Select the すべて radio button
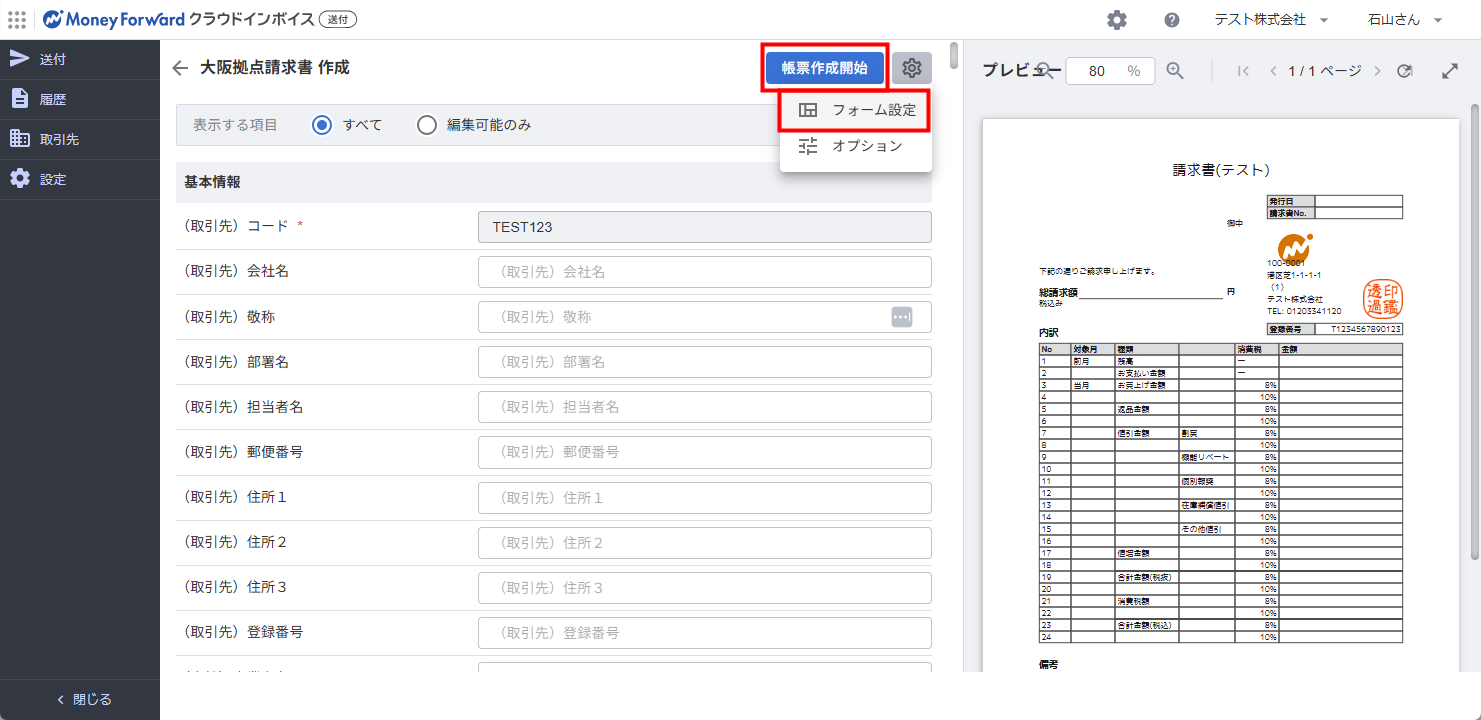The width and height of the screenshot is (1481, 720). point(322,125)
